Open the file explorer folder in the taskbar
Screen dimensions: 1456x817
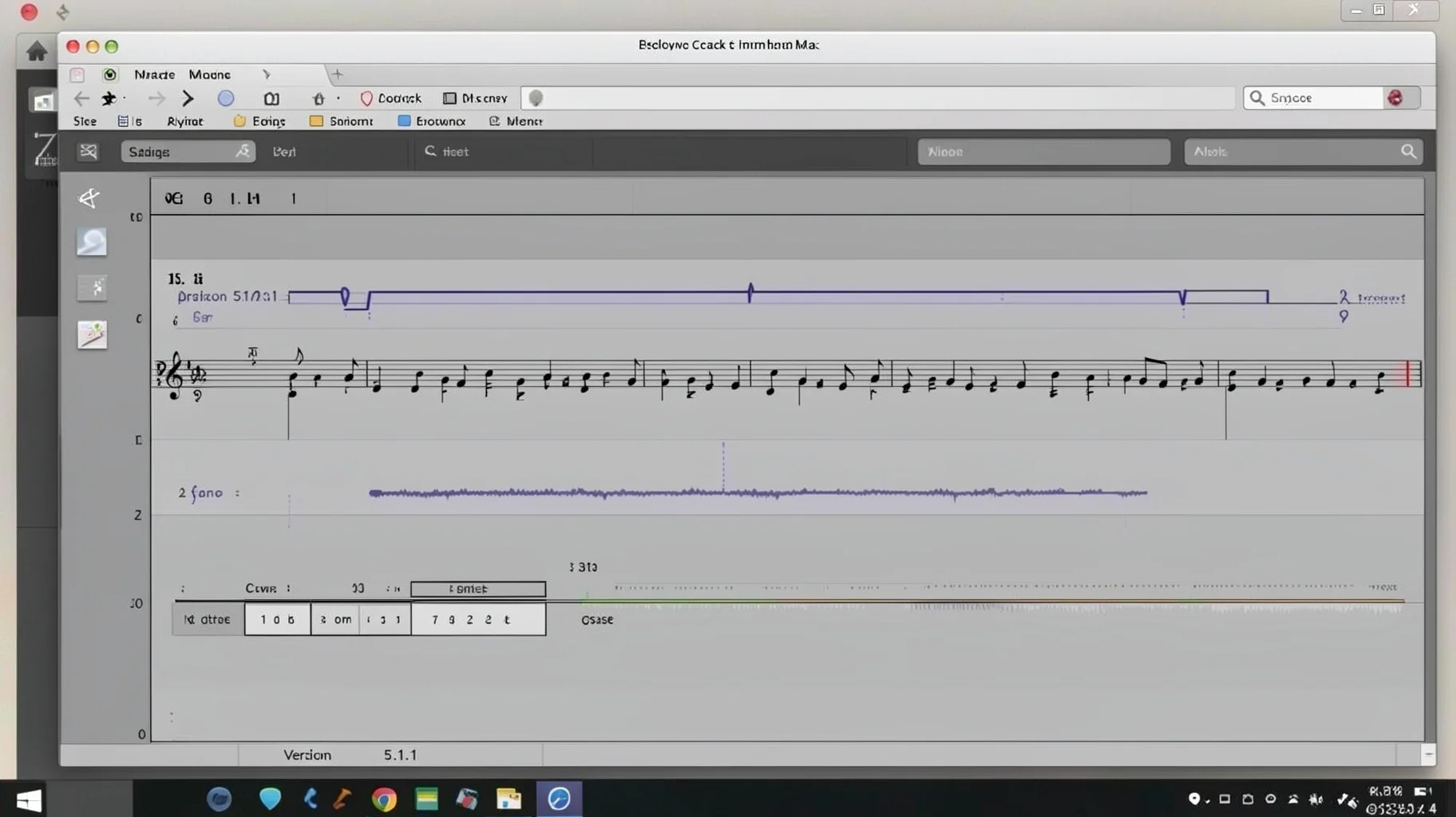(508, 799)
